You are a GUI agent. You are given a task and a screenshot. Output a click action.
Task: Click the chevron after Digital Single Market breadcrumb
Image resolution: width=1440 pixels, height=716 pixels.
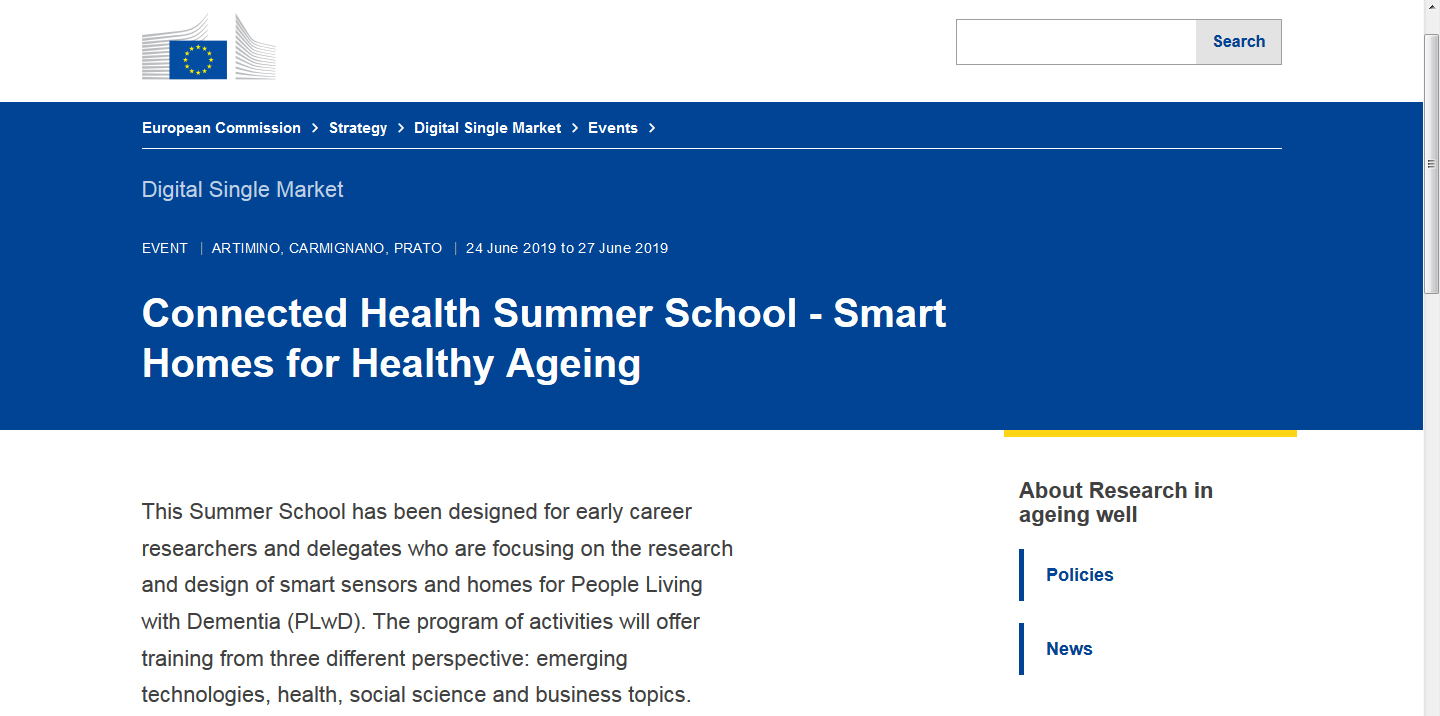pos(575,128)
